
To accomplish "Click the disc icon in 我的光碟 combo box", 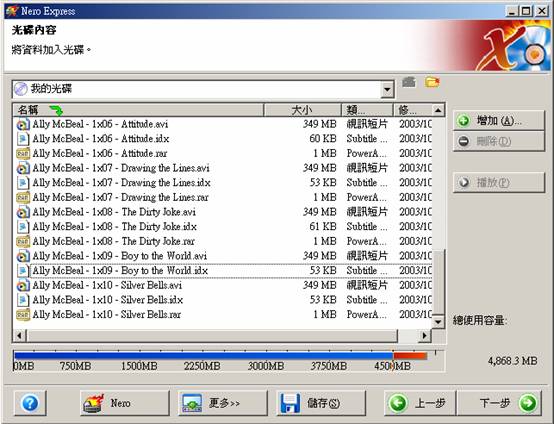I will pos(21,89).
